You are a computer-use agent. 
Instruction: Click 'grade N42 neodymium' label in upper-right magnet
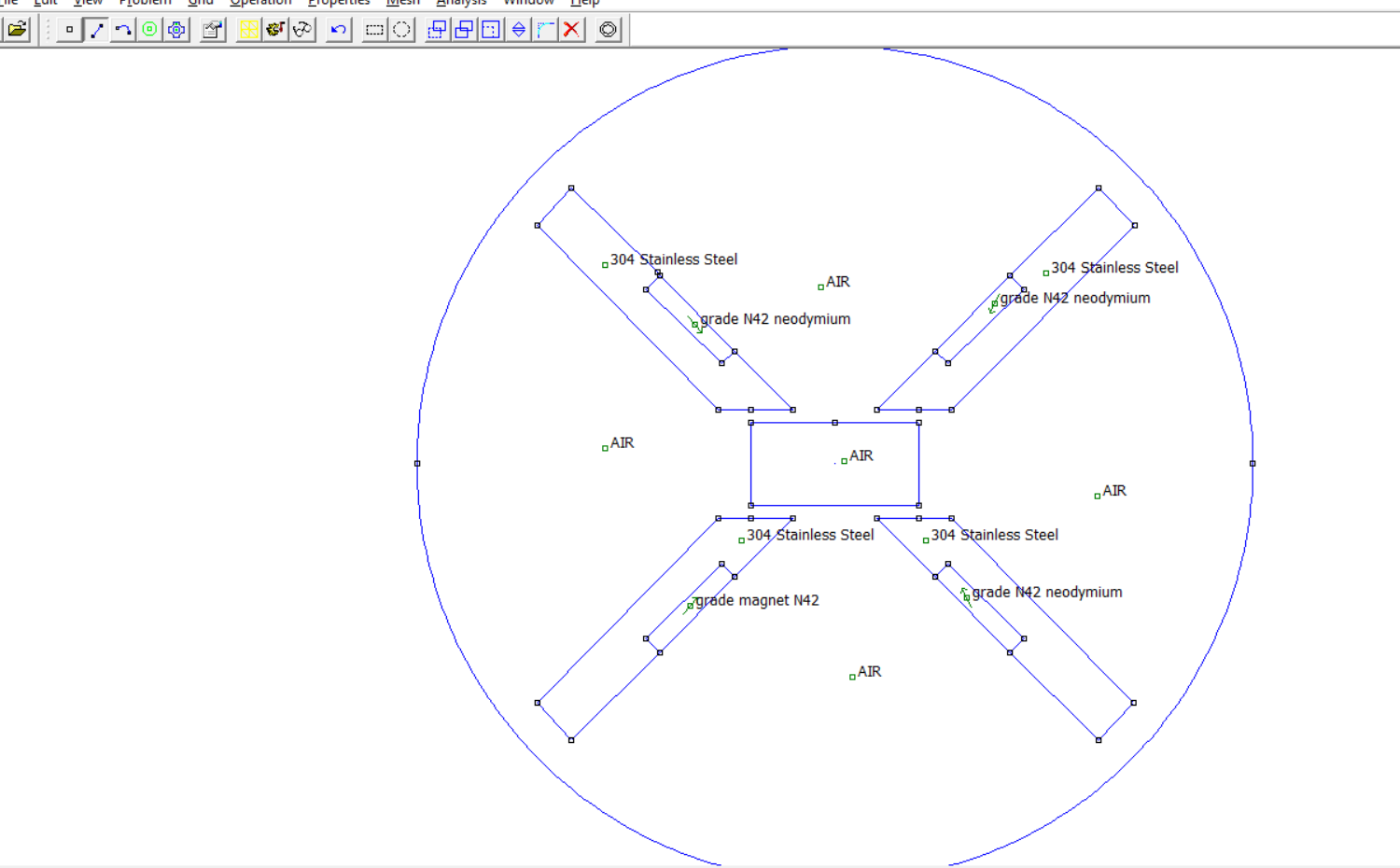(x=1074, y=299)
